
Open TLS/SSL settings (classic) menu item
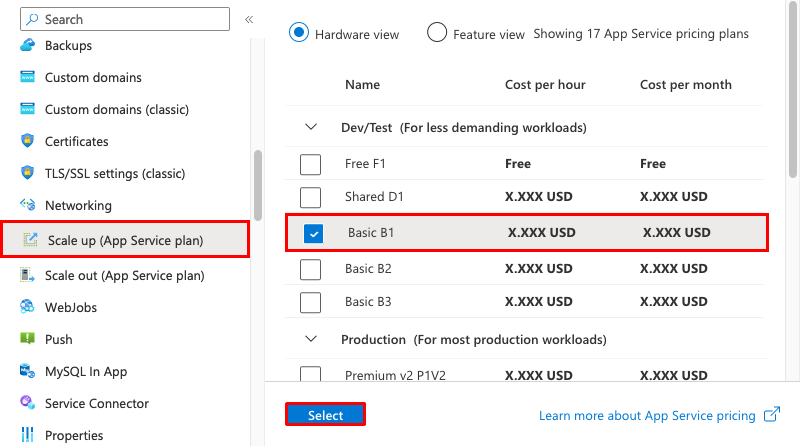tap(115, 174)
